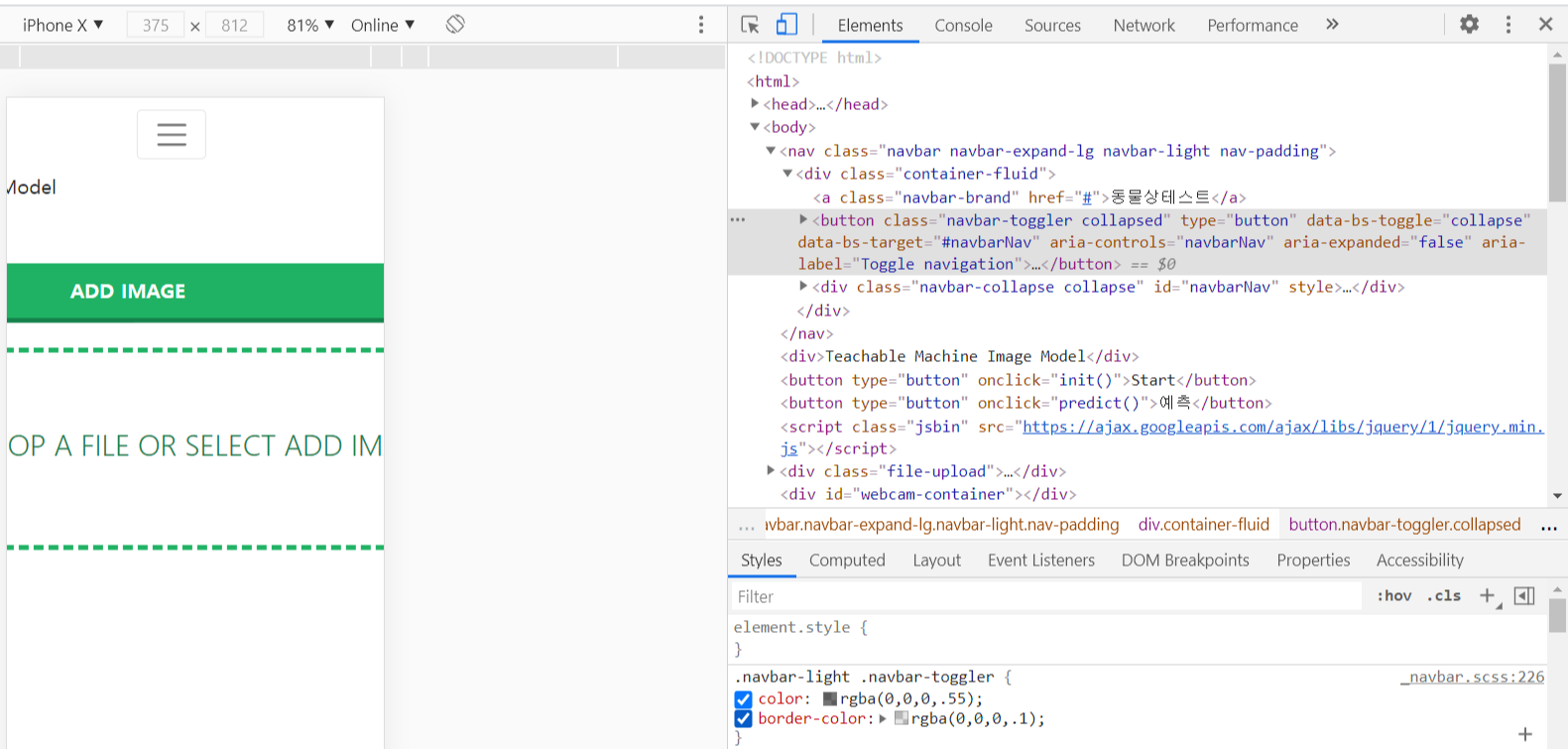Select the nav.navbar breadcrumb item
The image size is (1568, 749).
[941, 525]
